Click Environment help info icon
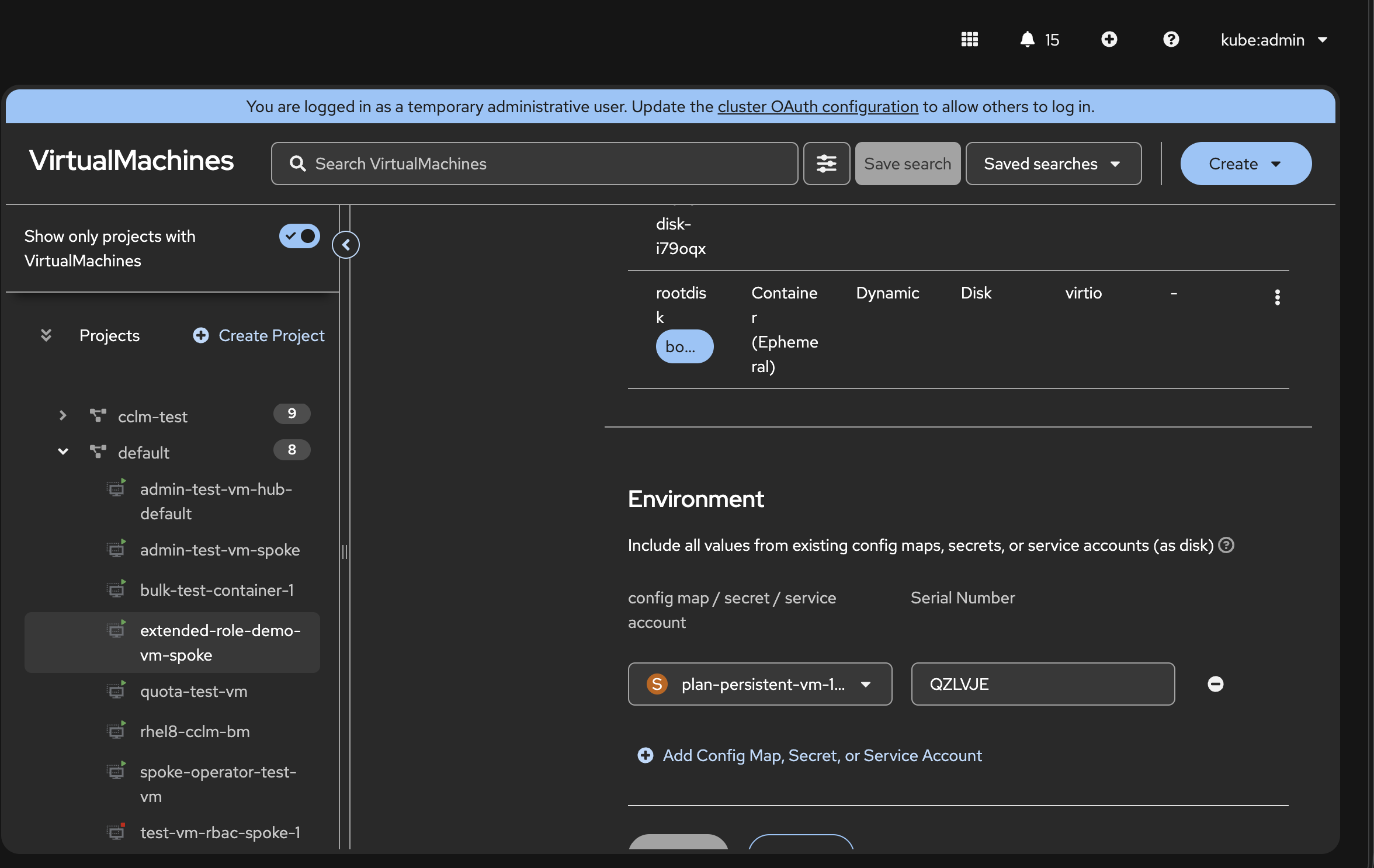This screenshot has width=1374, height=868. (x=1226, y=545)
